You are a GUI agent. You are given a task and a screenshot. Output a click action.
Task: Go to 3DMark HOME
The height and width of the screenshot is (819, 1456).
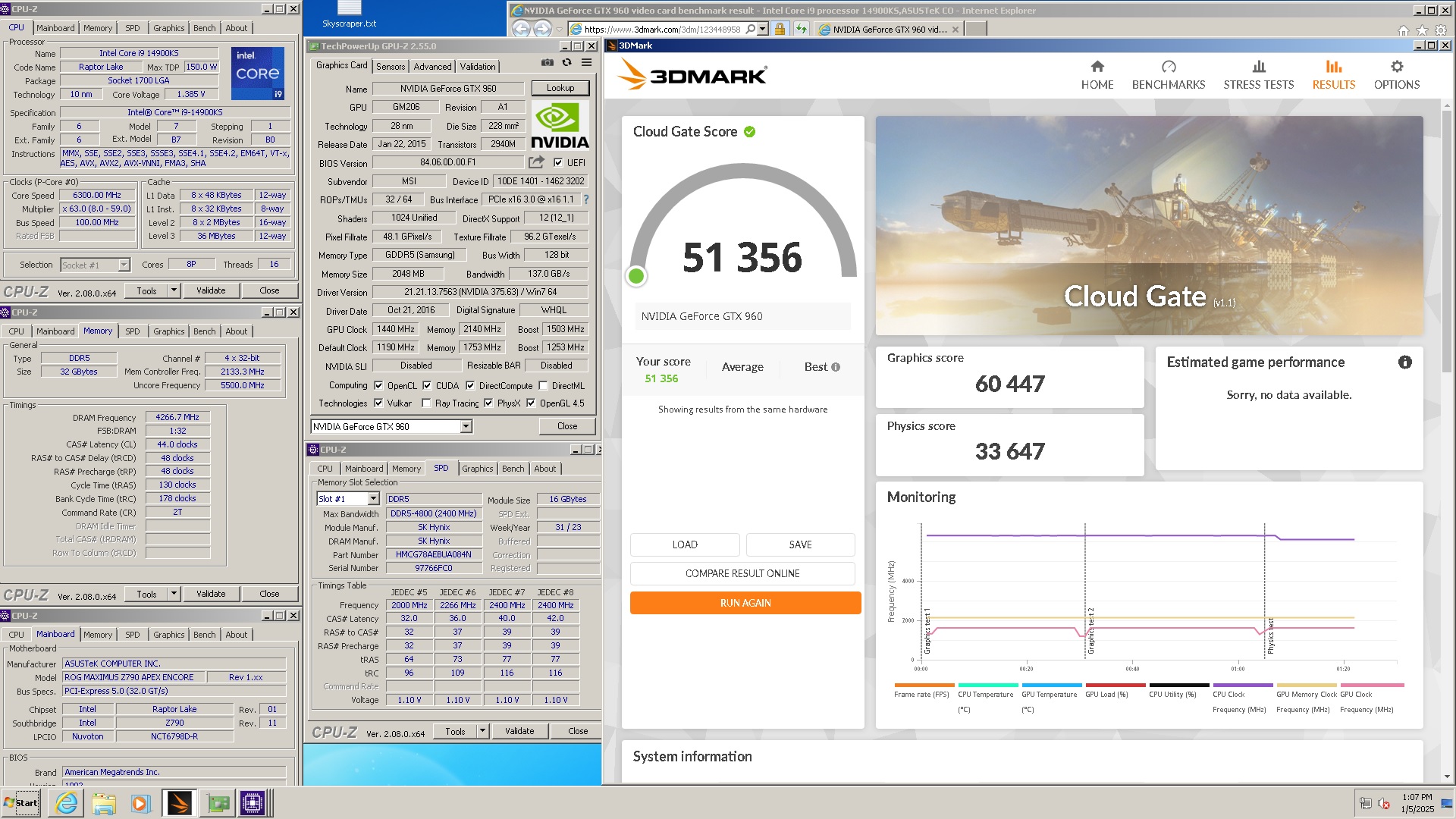1097,74
